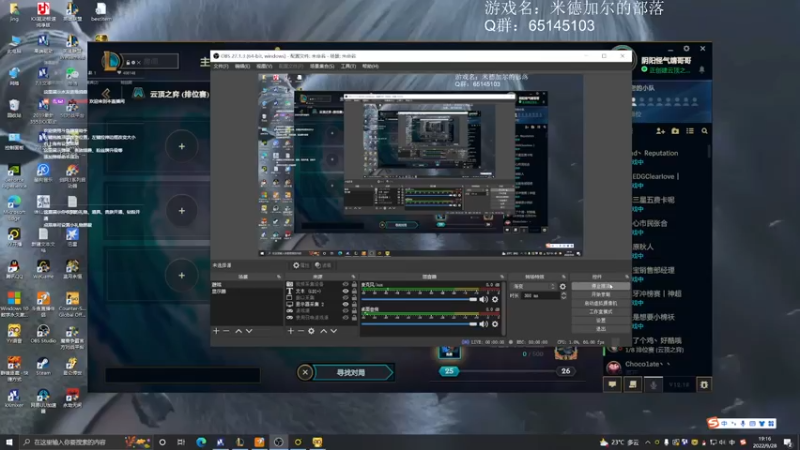Viewport: 800px width, 450px height.
Task: Lock the 窗口采集 source
Action: pos(354,298)
